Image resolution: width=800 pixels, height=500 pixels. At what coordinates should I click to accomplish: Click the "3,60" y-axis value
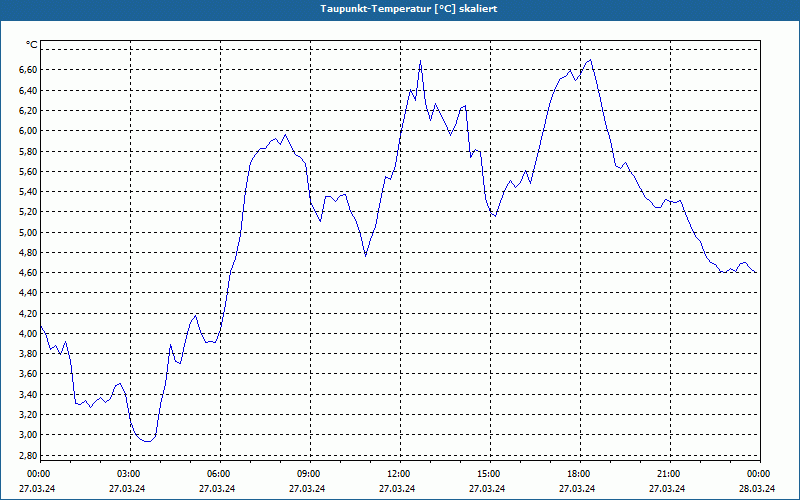(29, 374)
